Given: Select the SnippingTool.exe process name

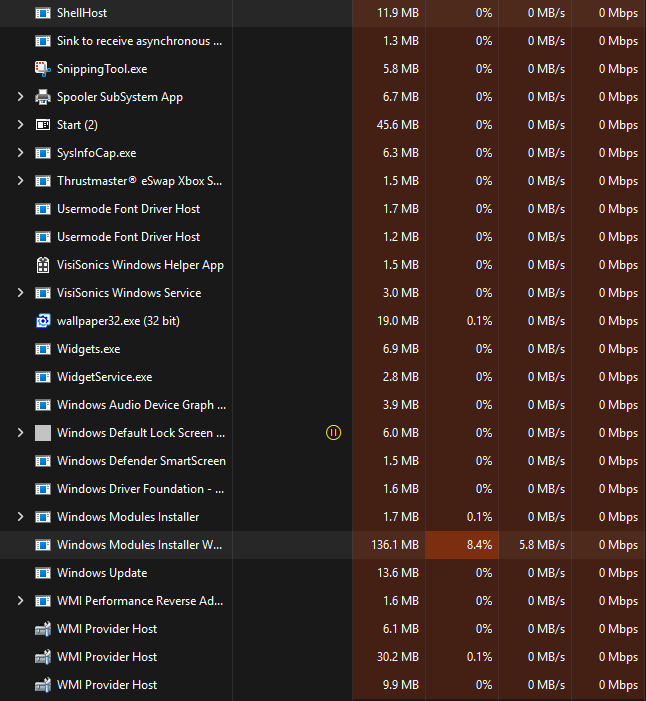Looking at the screenshot, I should pyautogui.click(x=102, y=69).
